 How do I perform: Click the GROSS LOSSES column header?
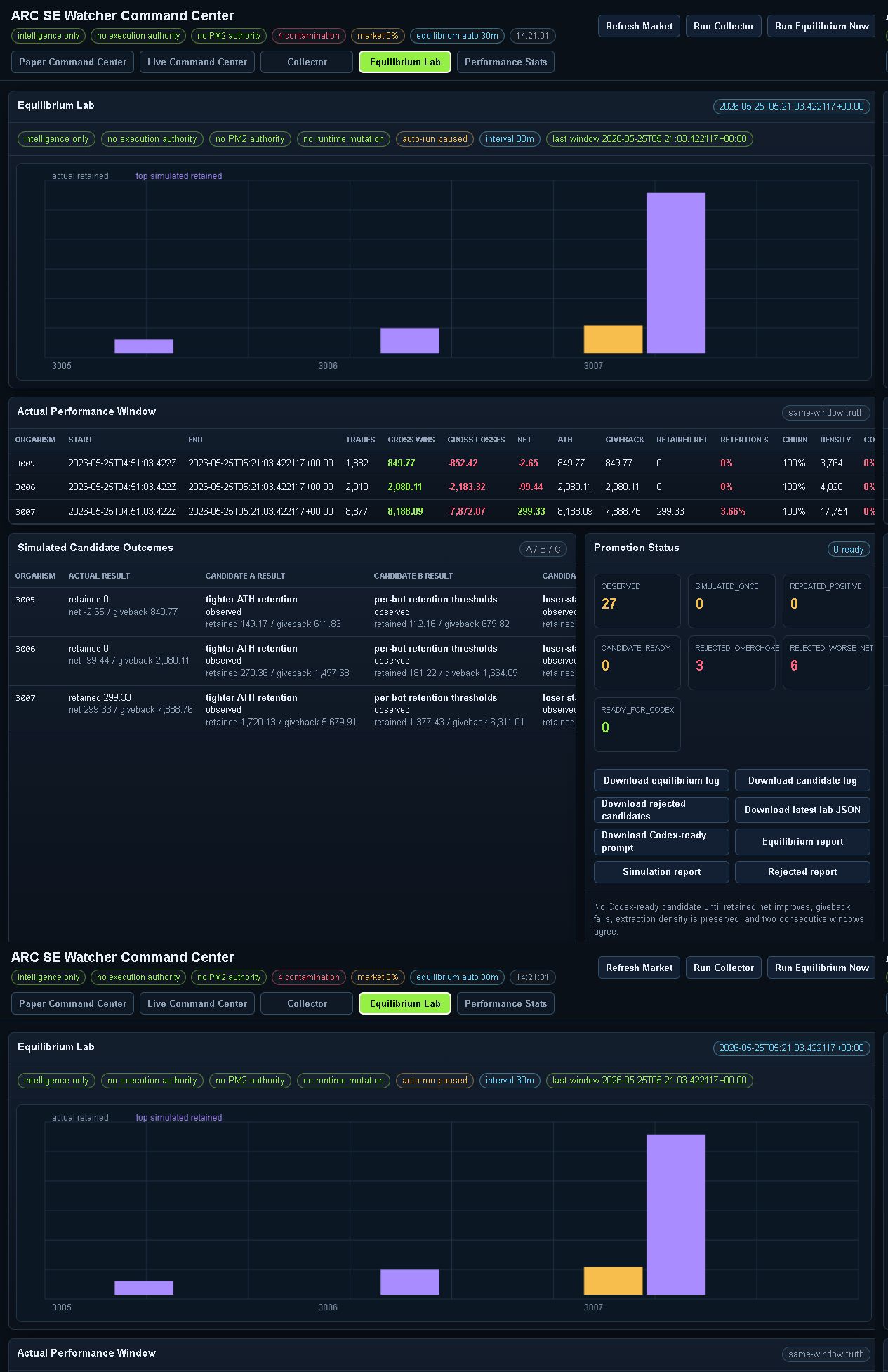(x=476, y=440)
